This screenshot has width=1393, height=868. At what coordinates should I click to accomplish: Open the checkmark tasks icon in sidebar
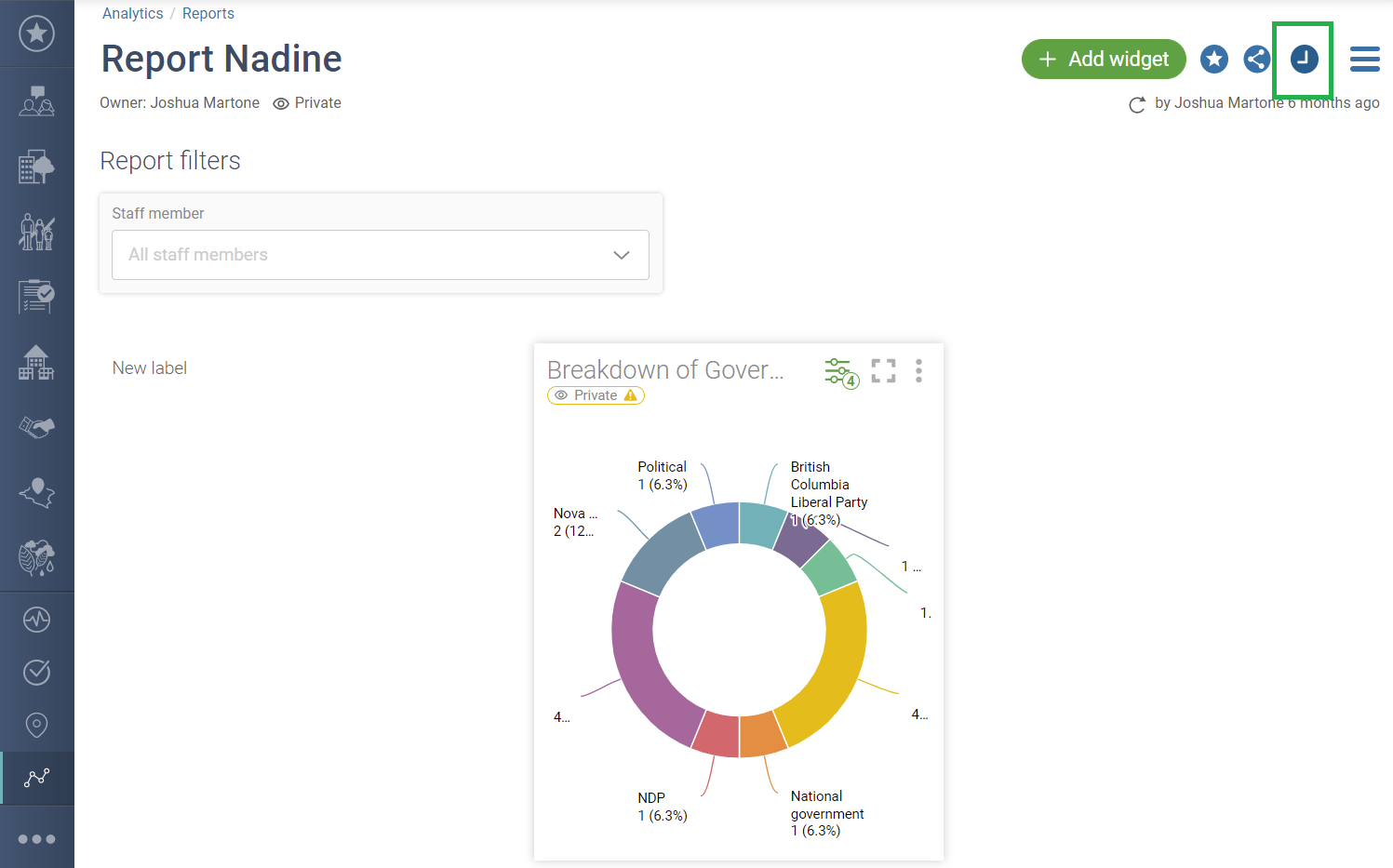pos(36,672)
